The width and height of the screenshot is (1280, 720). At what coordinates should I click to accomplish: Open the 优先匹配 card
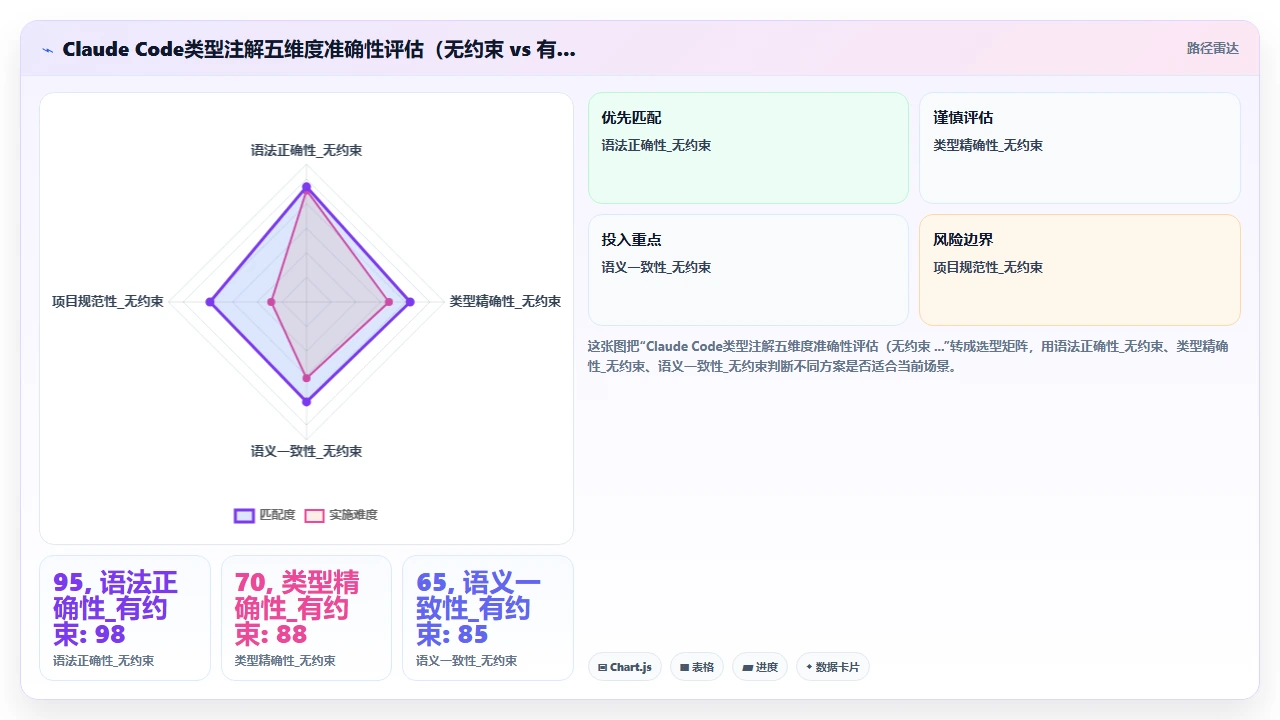coord(748,148)
